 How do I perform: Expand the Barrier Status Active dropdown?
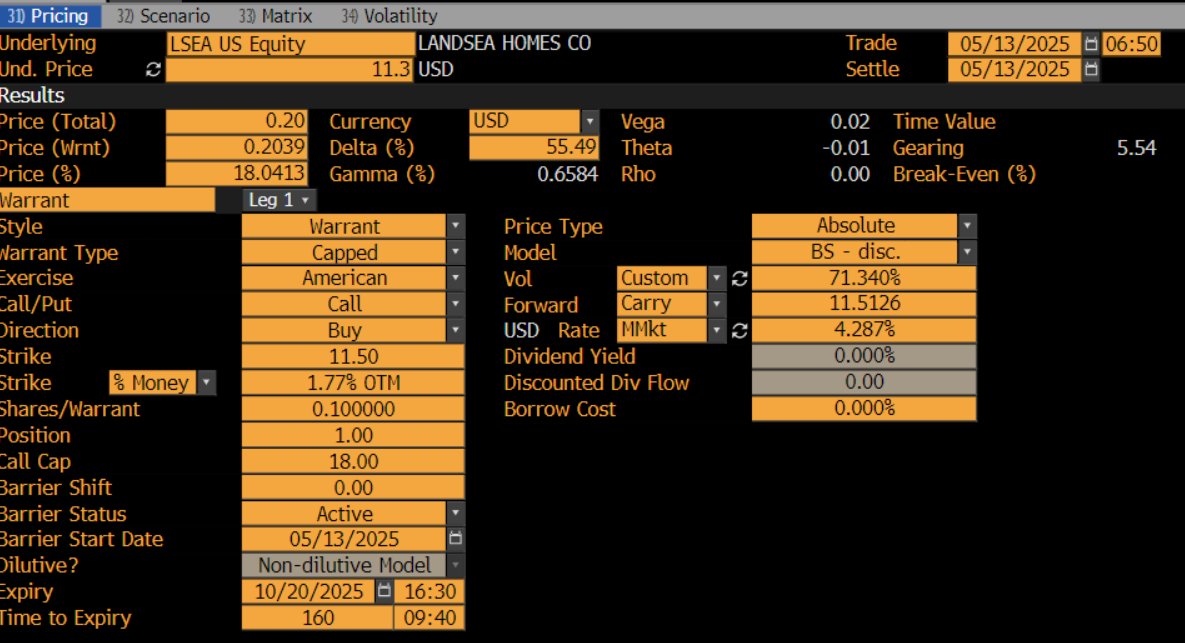456,514
